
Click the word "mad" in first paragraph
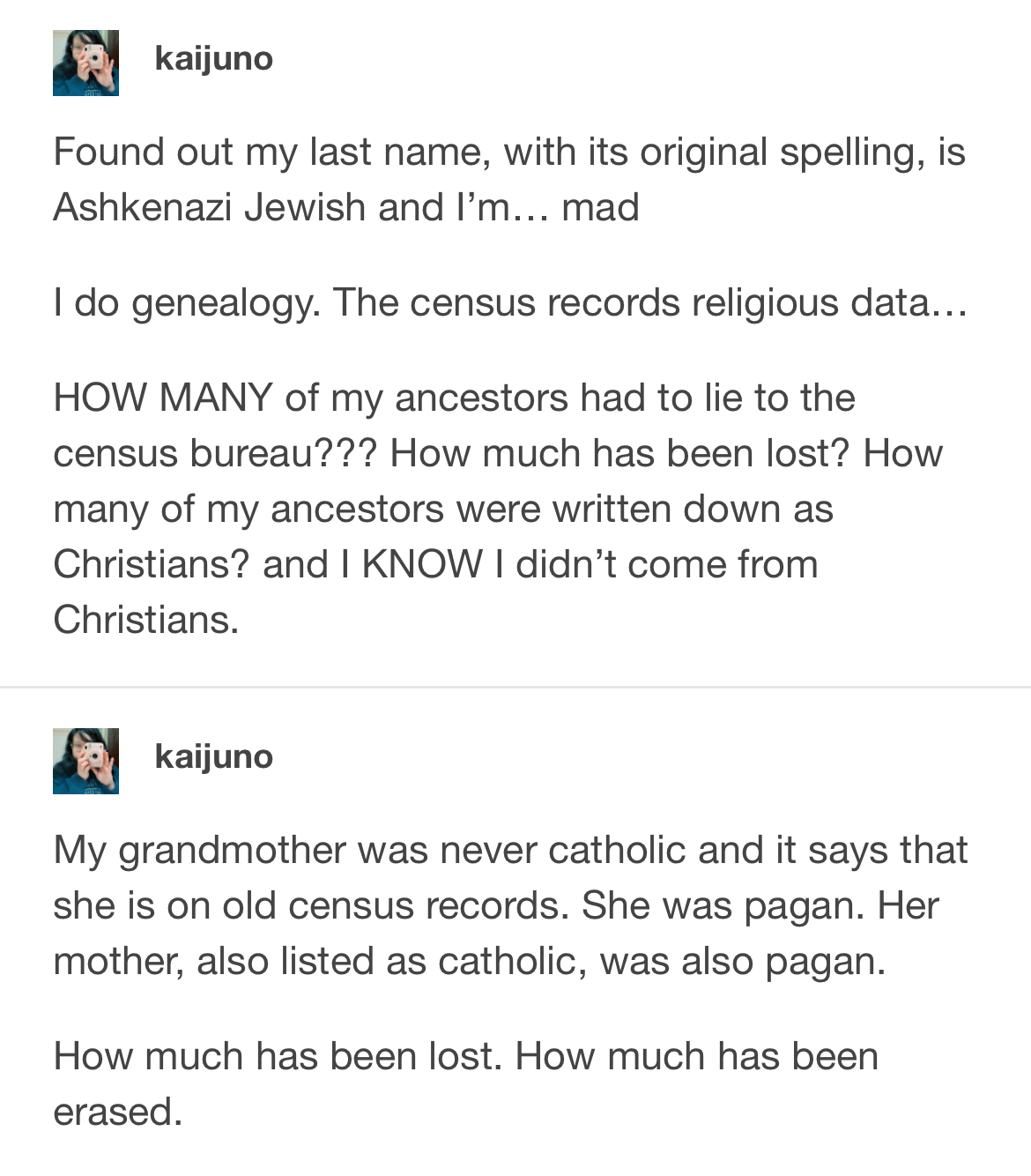[601, 208]
